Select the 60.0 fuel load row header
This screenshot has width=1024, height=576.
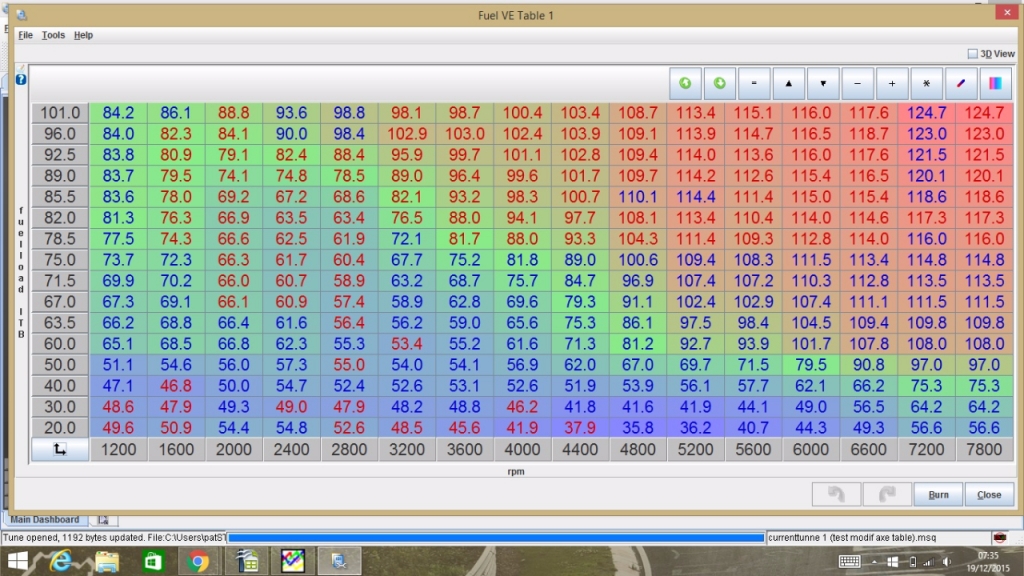click(x=59, y=344)
